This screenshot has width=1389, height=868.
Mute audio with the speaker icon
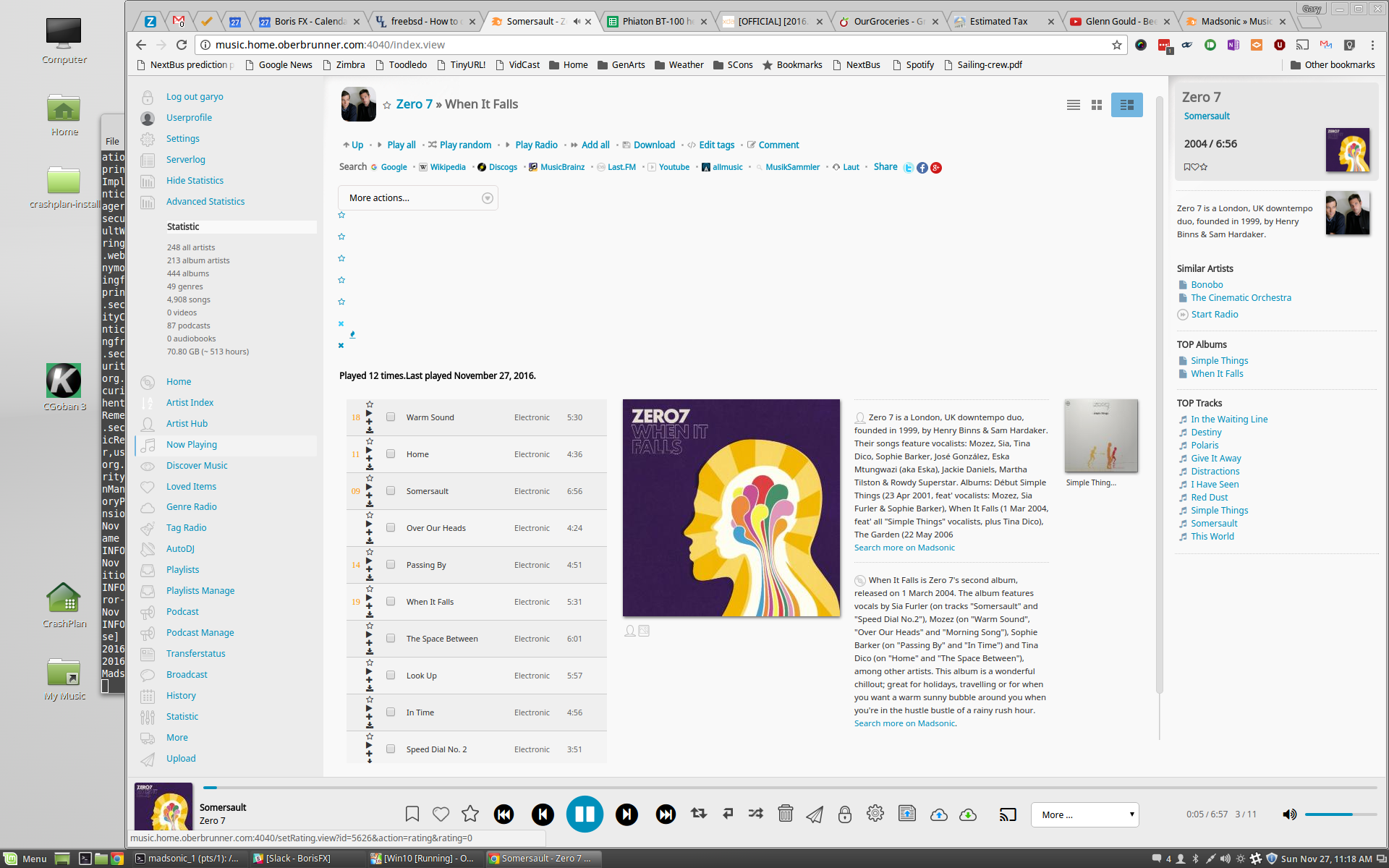[x=1290, y=814]
